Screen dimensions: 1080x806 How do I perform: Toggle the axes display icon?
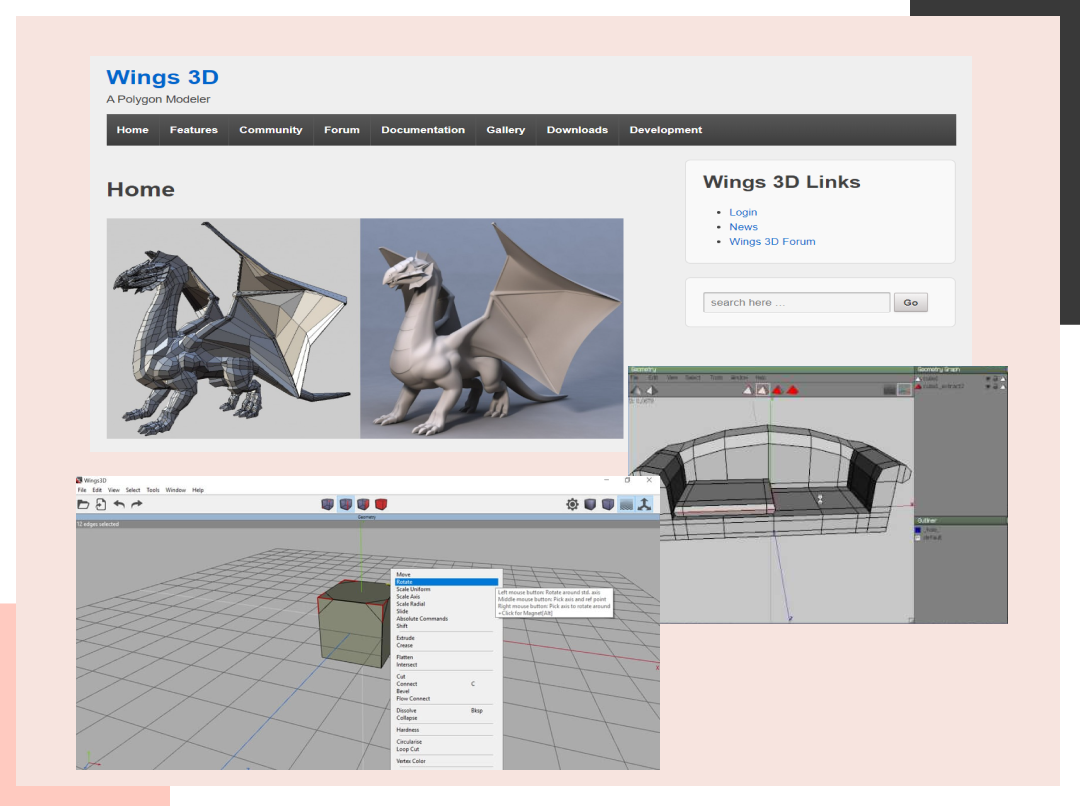(644, 504)
